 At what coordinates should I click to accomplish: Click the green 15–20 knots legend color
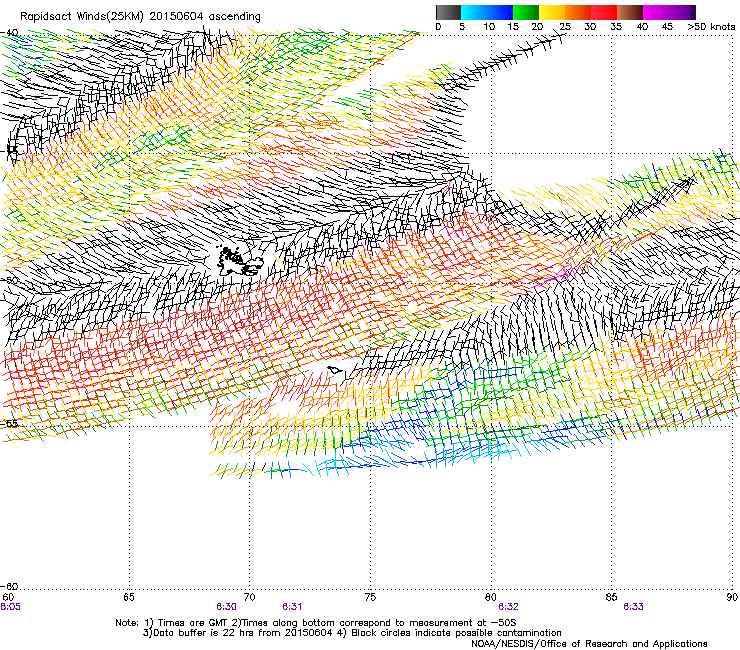pos(526,12)
